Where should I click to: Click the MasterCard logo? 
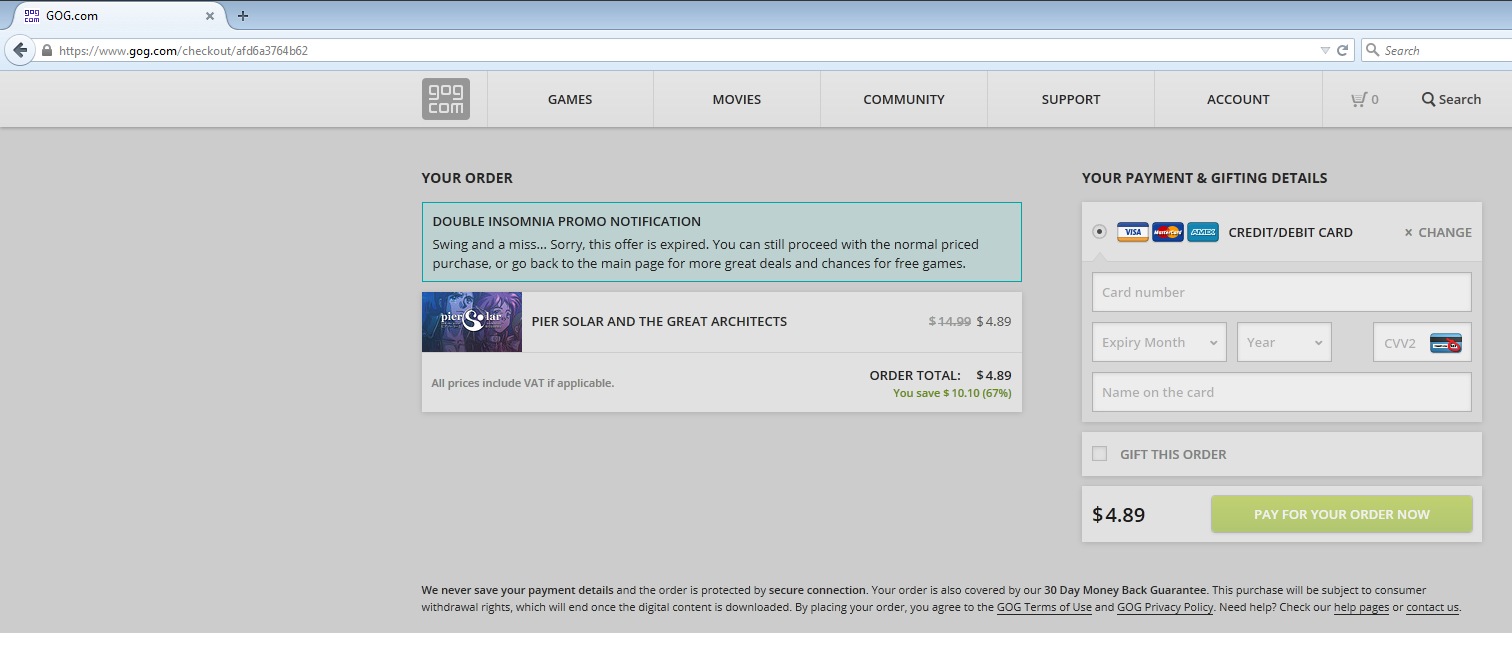click(1167, 232)
